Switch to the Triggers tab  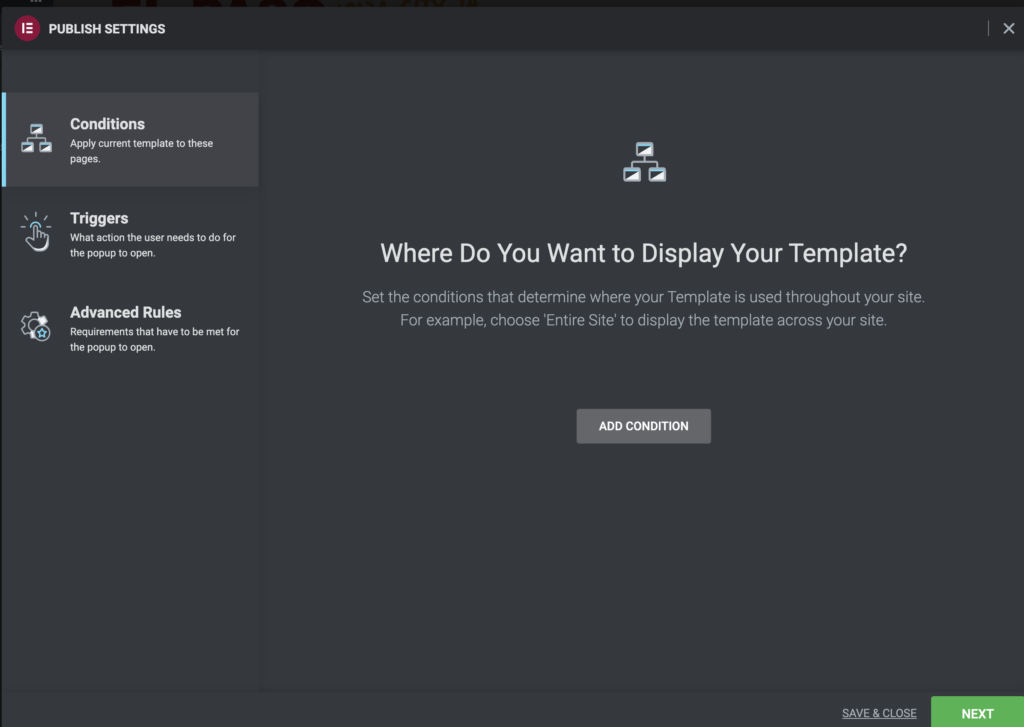click(x=131, y=234)
